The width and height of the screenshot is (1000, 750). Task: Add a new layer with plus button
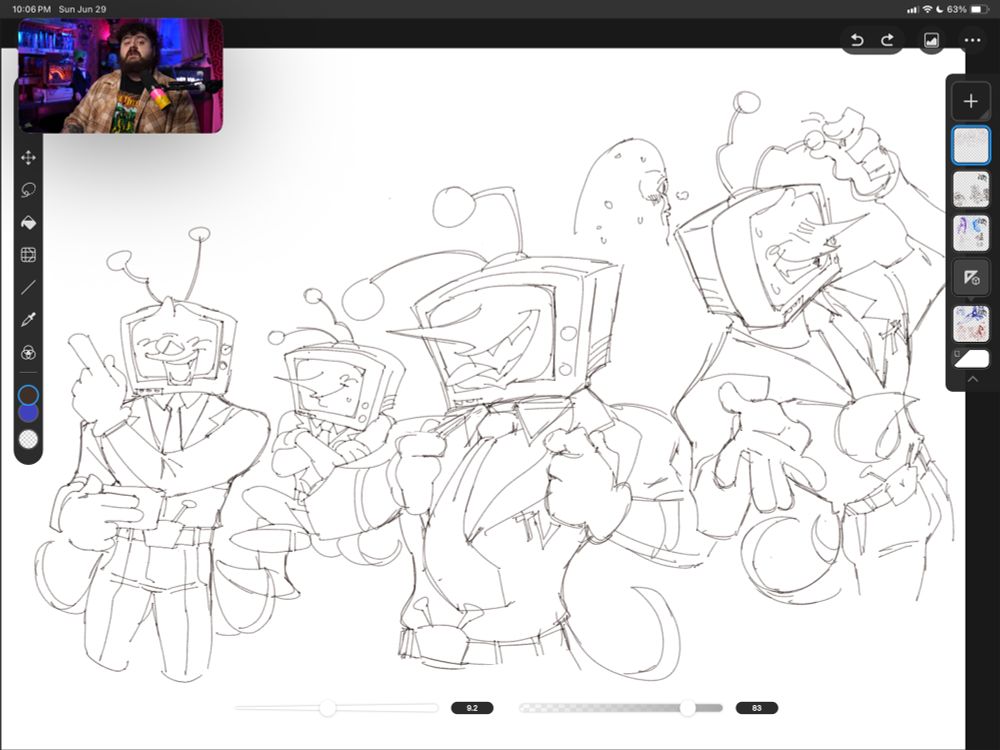coord(971,101)
